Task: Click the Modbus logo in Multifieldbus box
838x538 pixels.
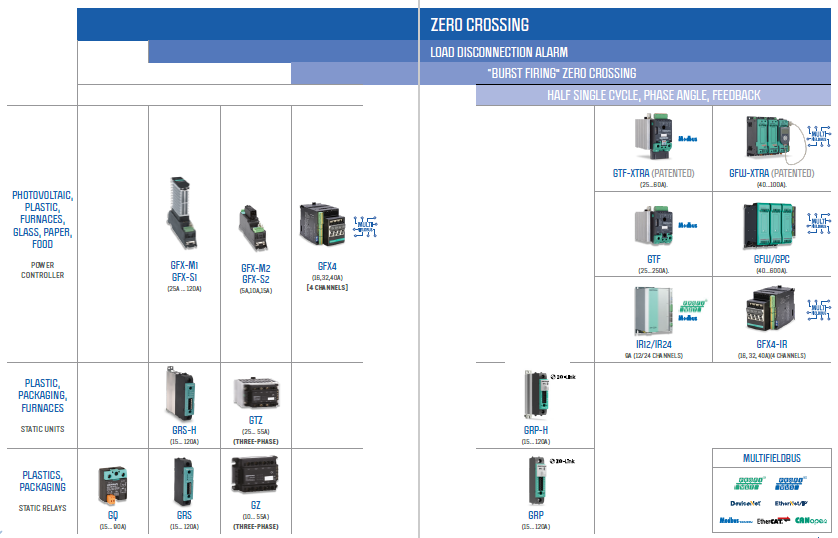Action: (735, 520)
